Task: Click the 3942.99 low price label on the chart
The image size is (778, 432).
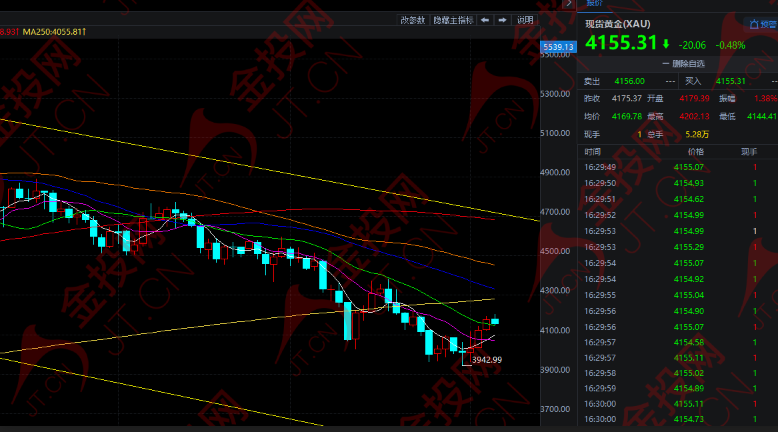Action: click(x=487, y=360)
